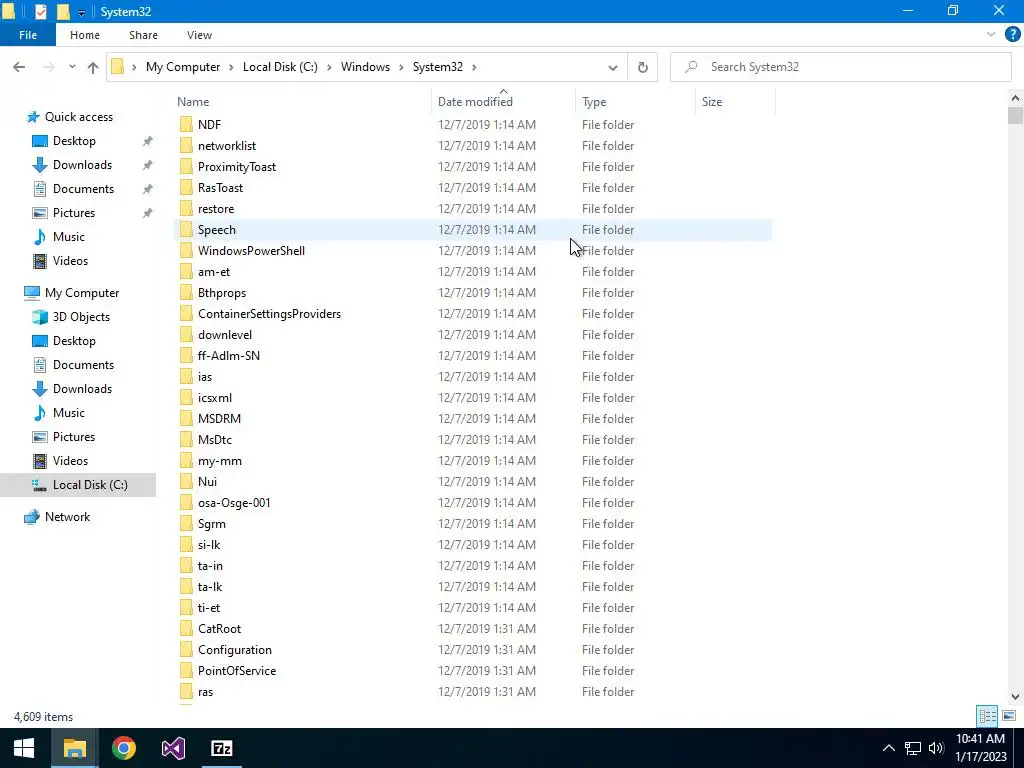Open File Explorer from the taskbar
Image resolution: width=1024 pixels, height=768 pixels.
click(74, 748)
